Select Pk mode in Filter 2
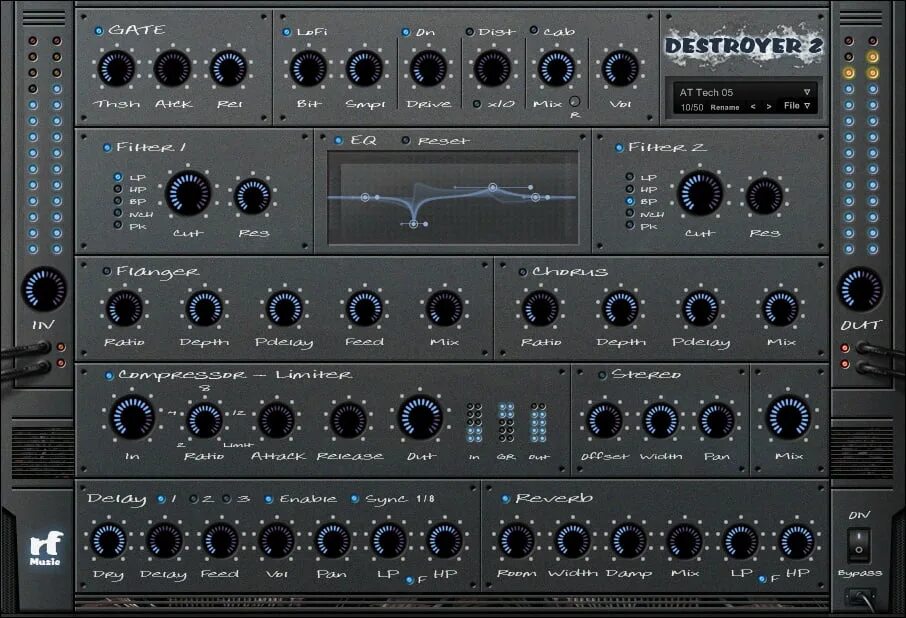This screenshot has height=618, width=906. point(630,225)
